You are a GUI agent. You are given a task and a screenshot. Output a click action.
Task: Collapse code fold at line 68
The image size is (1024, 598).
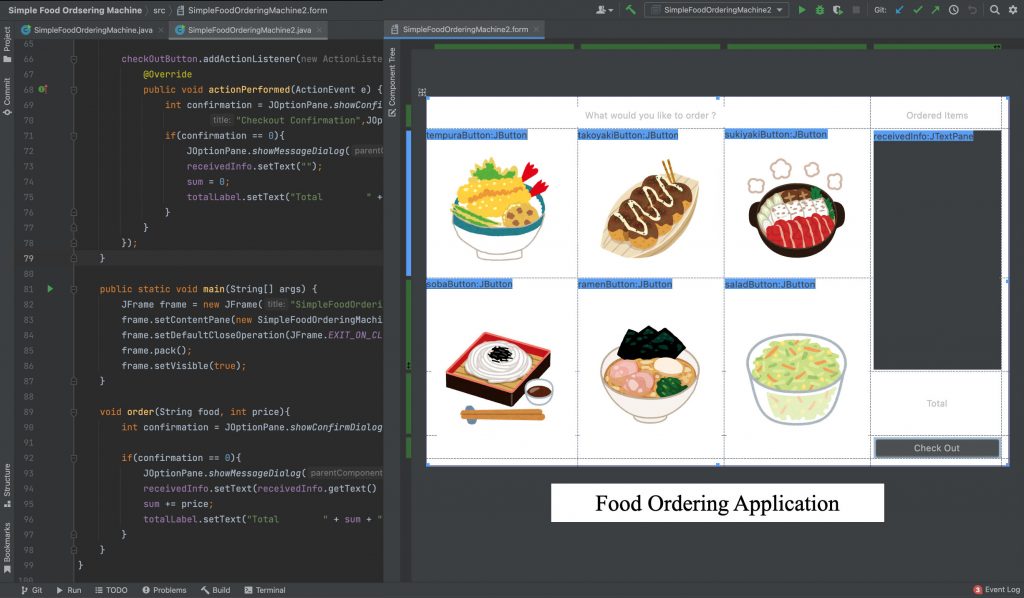click(74, 89)
